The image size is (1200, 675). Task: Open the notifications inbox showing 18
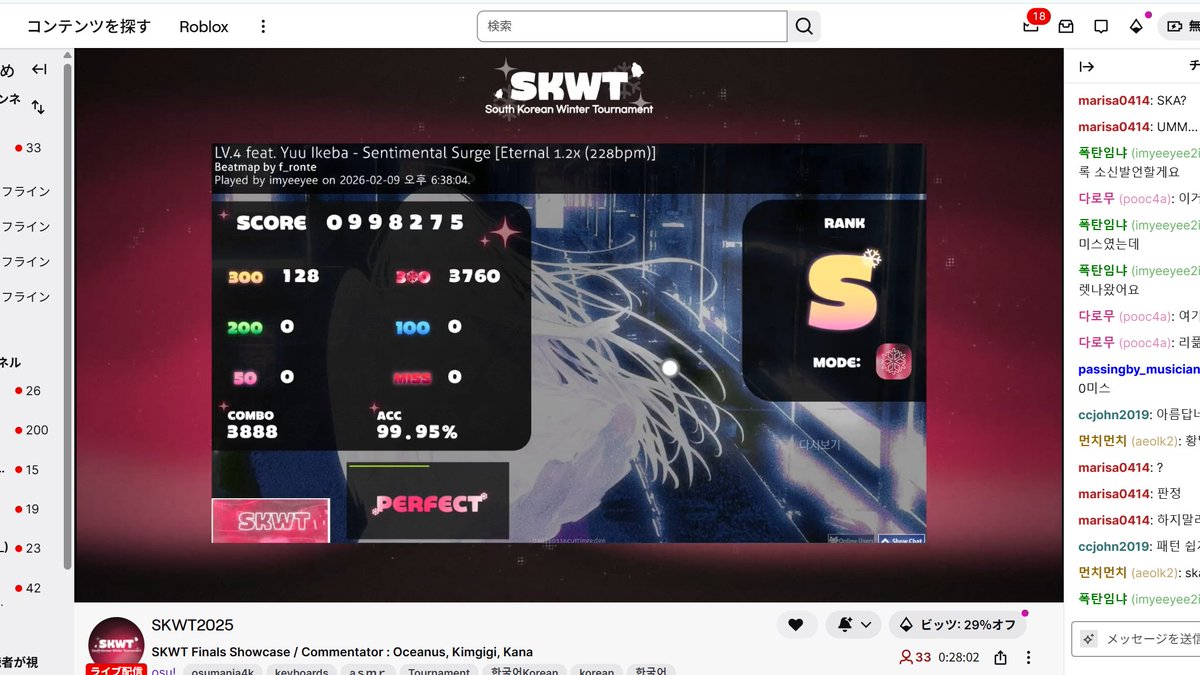click(1031, 26)
